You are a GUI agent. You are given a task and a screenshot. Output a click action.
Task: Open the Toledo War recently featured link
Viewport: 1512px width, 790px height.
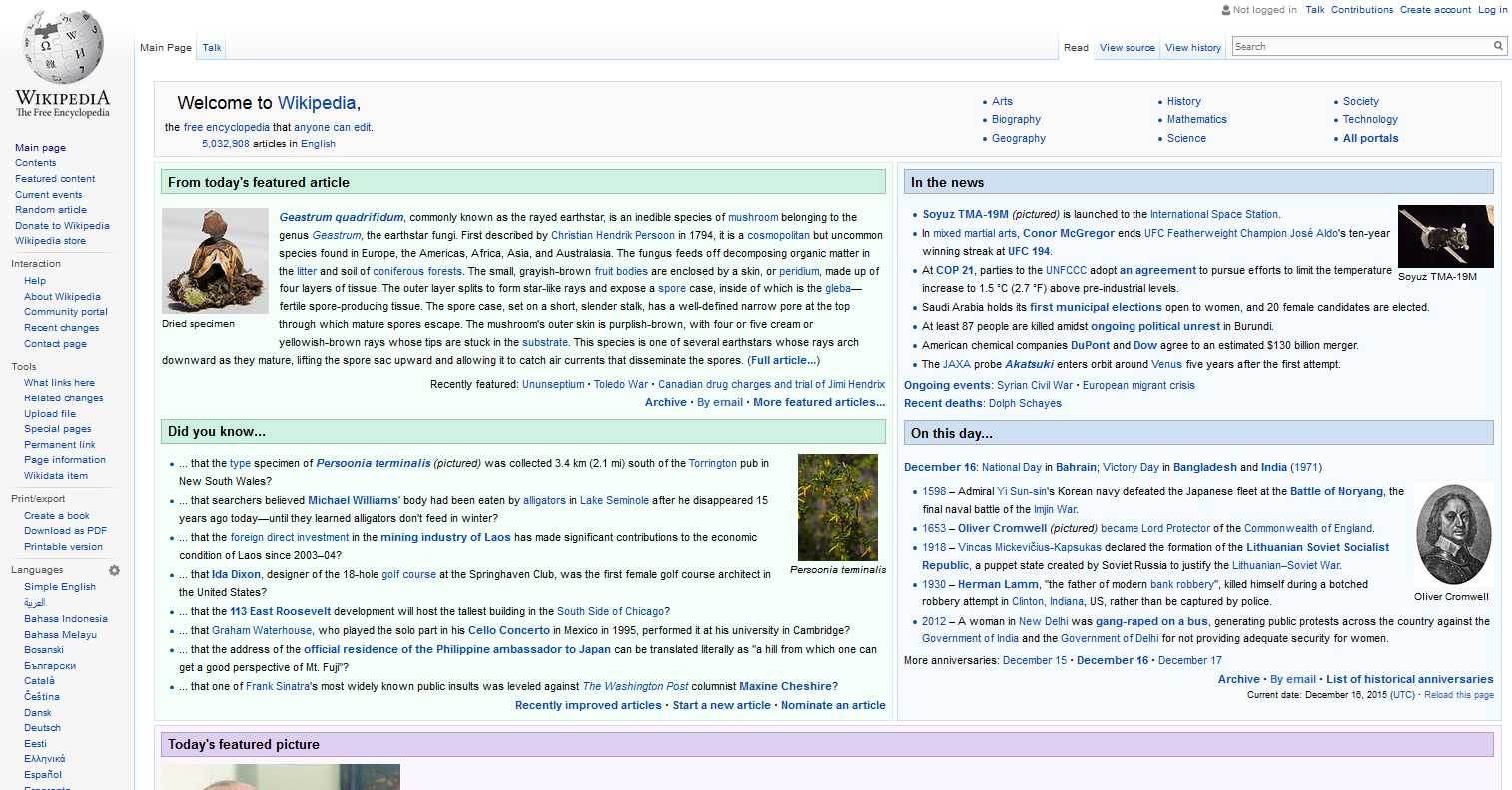[x=621, y=384]
